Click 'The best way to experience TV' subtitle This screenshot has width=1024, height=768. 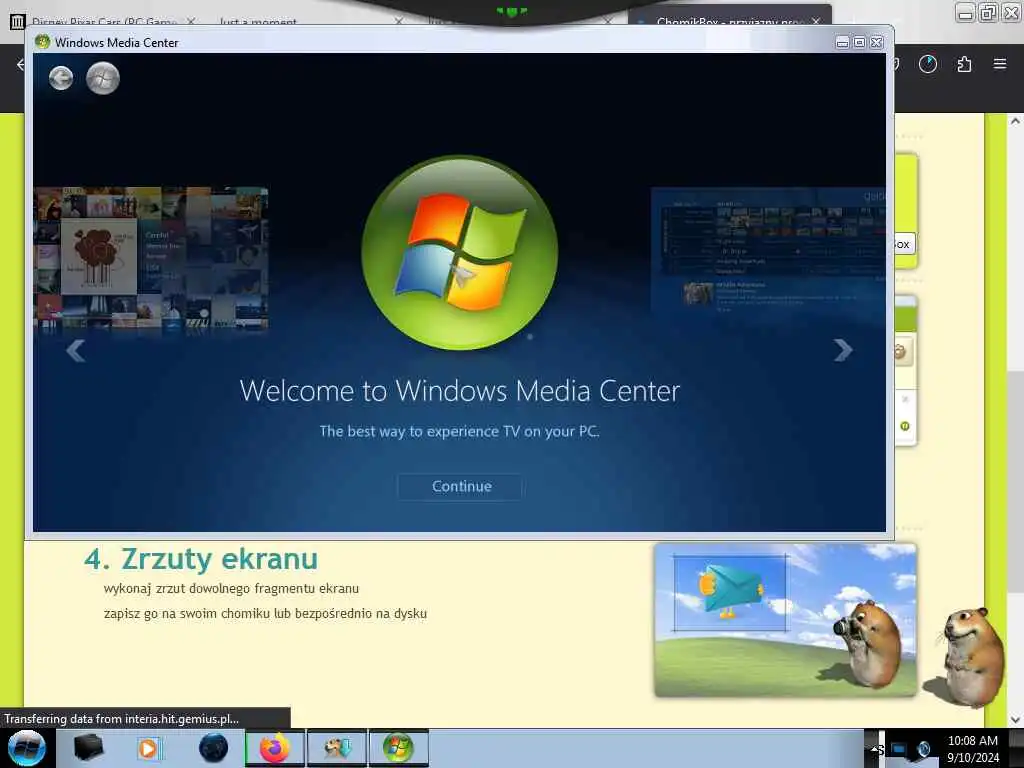pyautogui.click(x=459, y=432)
